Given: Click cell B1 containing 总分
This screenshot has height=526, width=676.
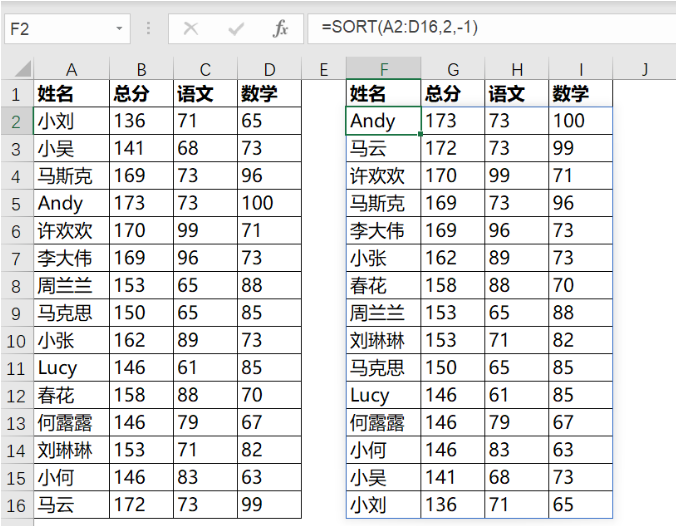Looking at the screenshot, I should pyautogui.click(x=141, y=94).
